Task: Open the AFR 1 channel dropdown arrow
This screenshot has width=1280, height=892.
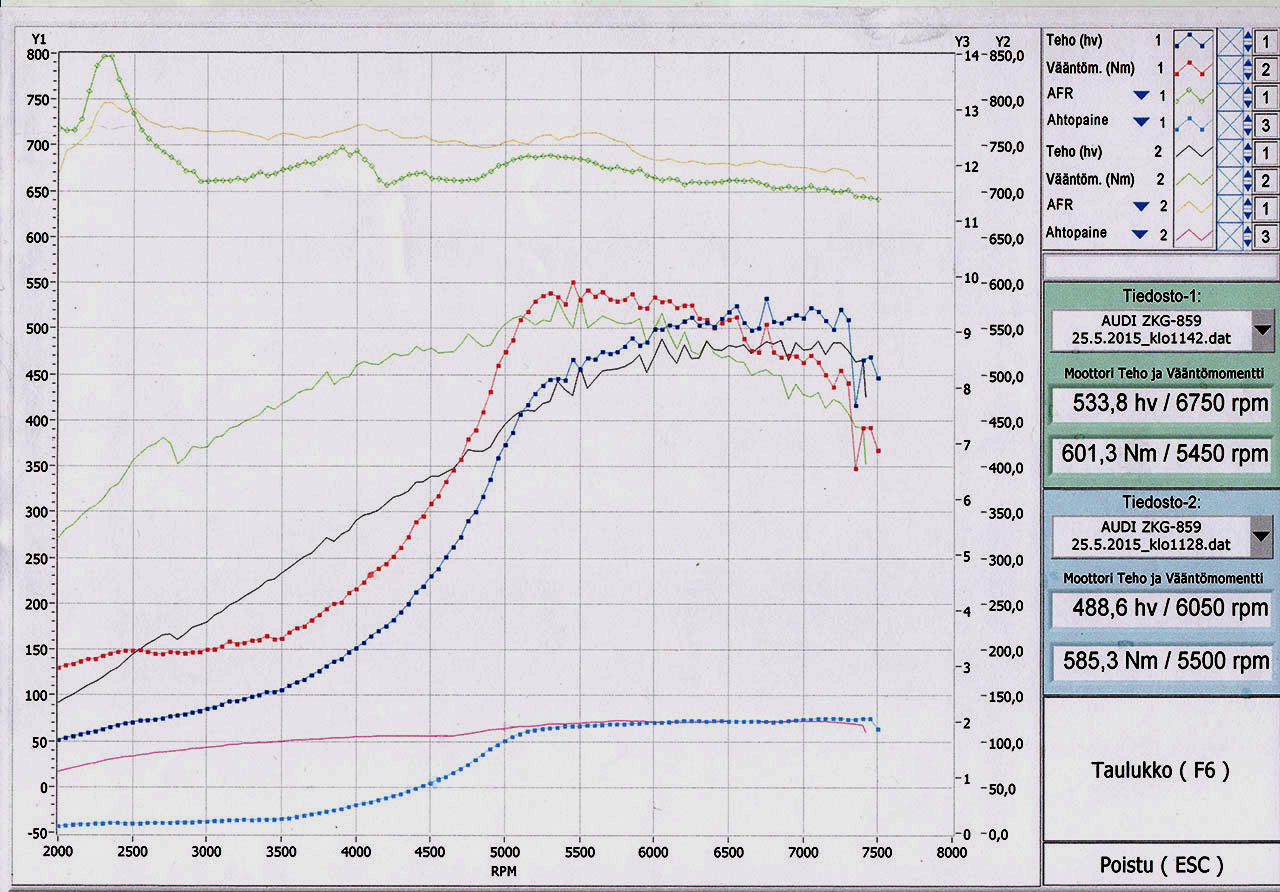Action: (1140, 96)
